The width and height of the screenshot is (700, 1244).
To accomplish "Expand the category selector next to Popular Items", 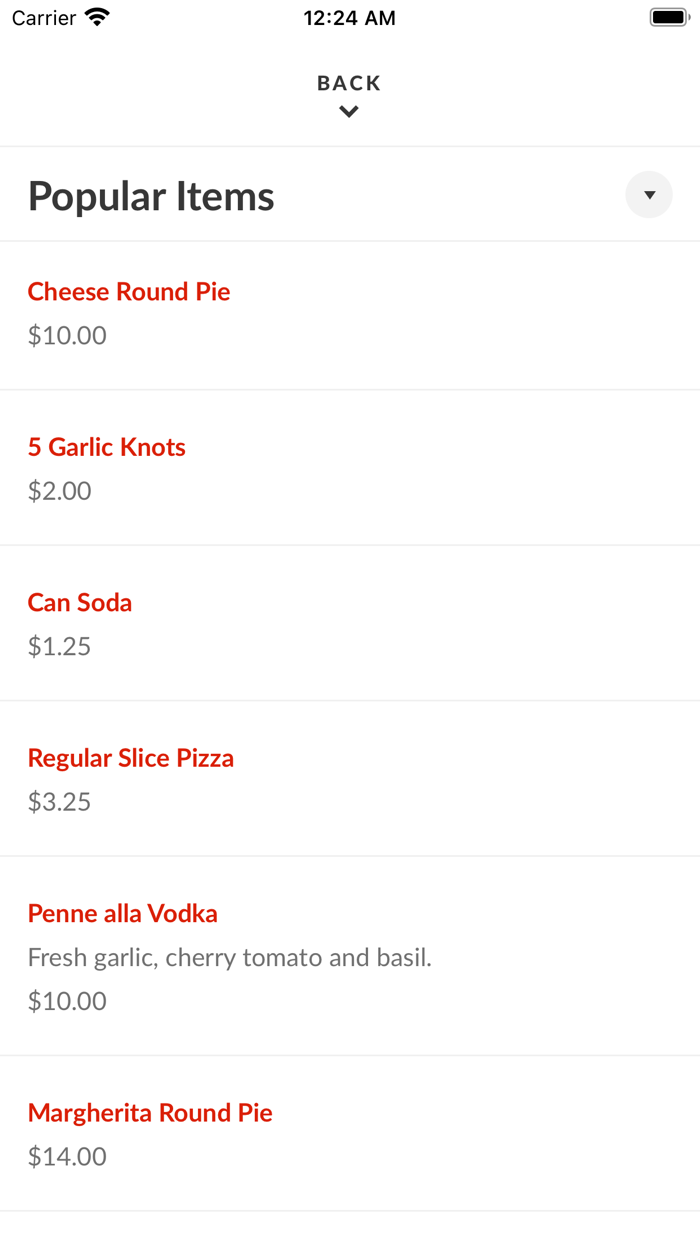I will [649, 194].
